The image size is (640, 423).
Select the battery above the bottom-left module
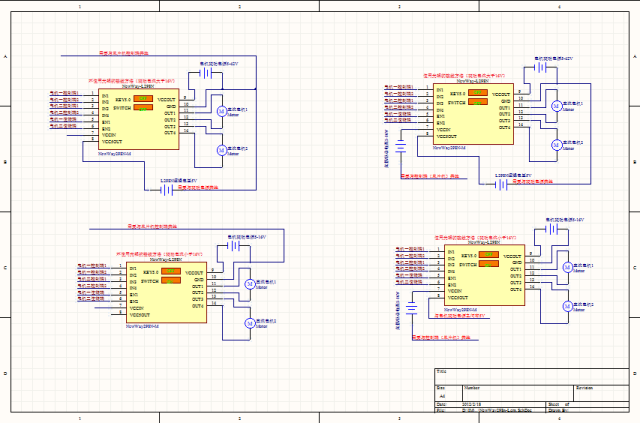[235, 244]
